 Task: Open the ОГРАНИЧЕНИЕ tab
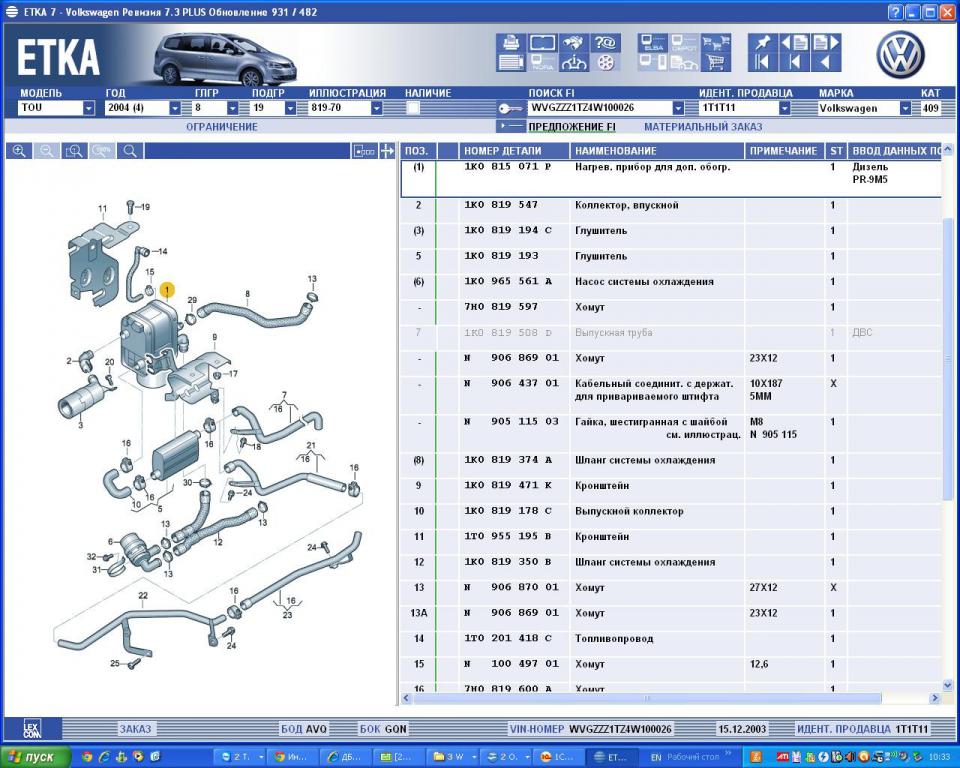(222, 127)
